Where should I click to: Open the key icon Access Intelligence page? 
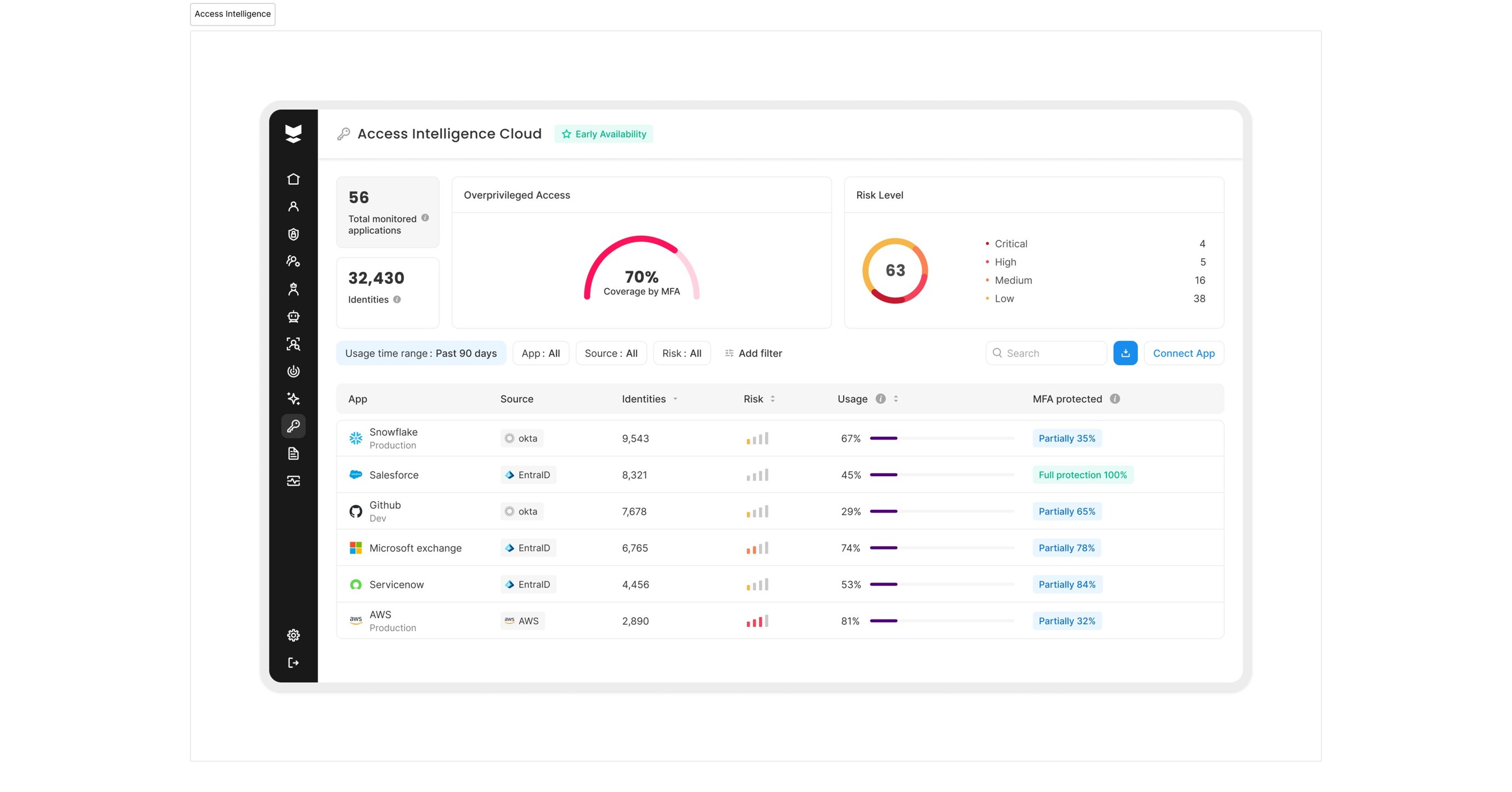pyautogui.click(x=293, y=426)
